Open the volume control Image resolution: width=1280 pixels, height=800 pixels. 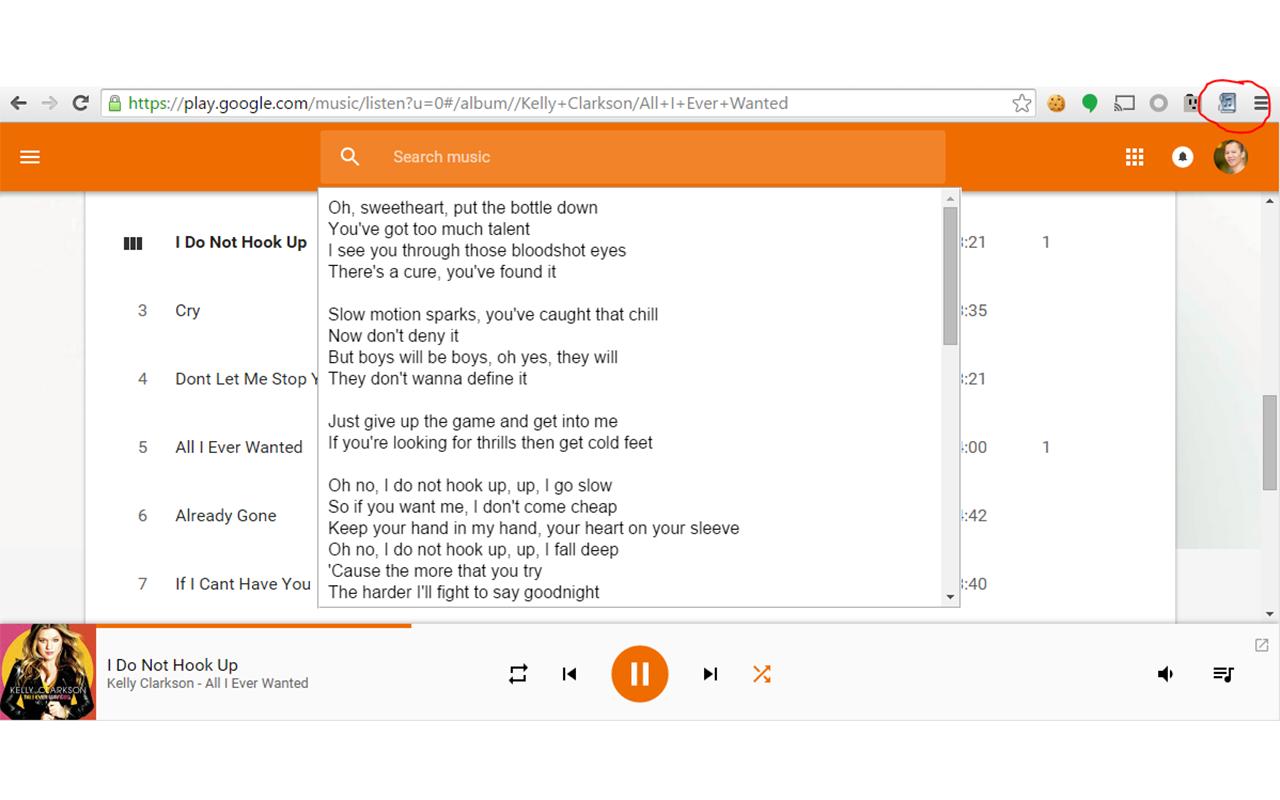pos(1165,674)
